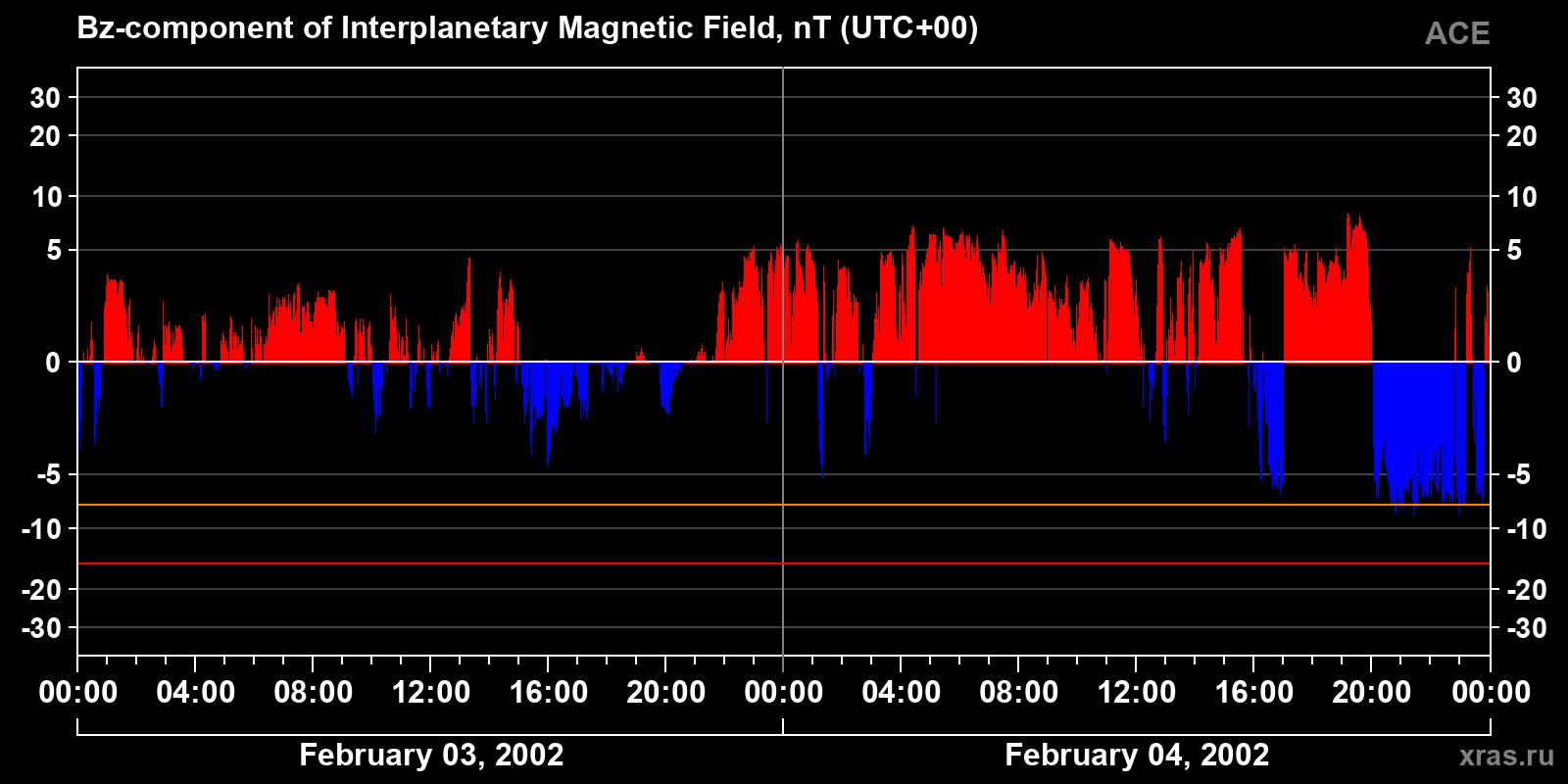Click the 08:00 tick label under February 03
Image resolution: width=1568 pixels, height=784 pixels.
point(314,693)
